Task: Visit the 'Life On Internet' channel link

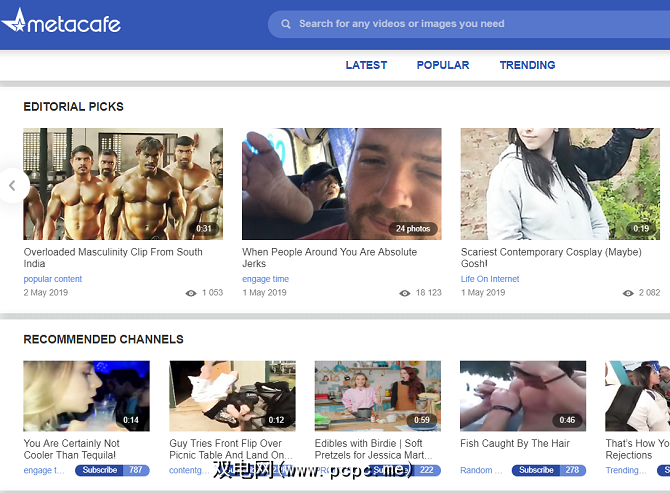Action: tap(490, 279)
